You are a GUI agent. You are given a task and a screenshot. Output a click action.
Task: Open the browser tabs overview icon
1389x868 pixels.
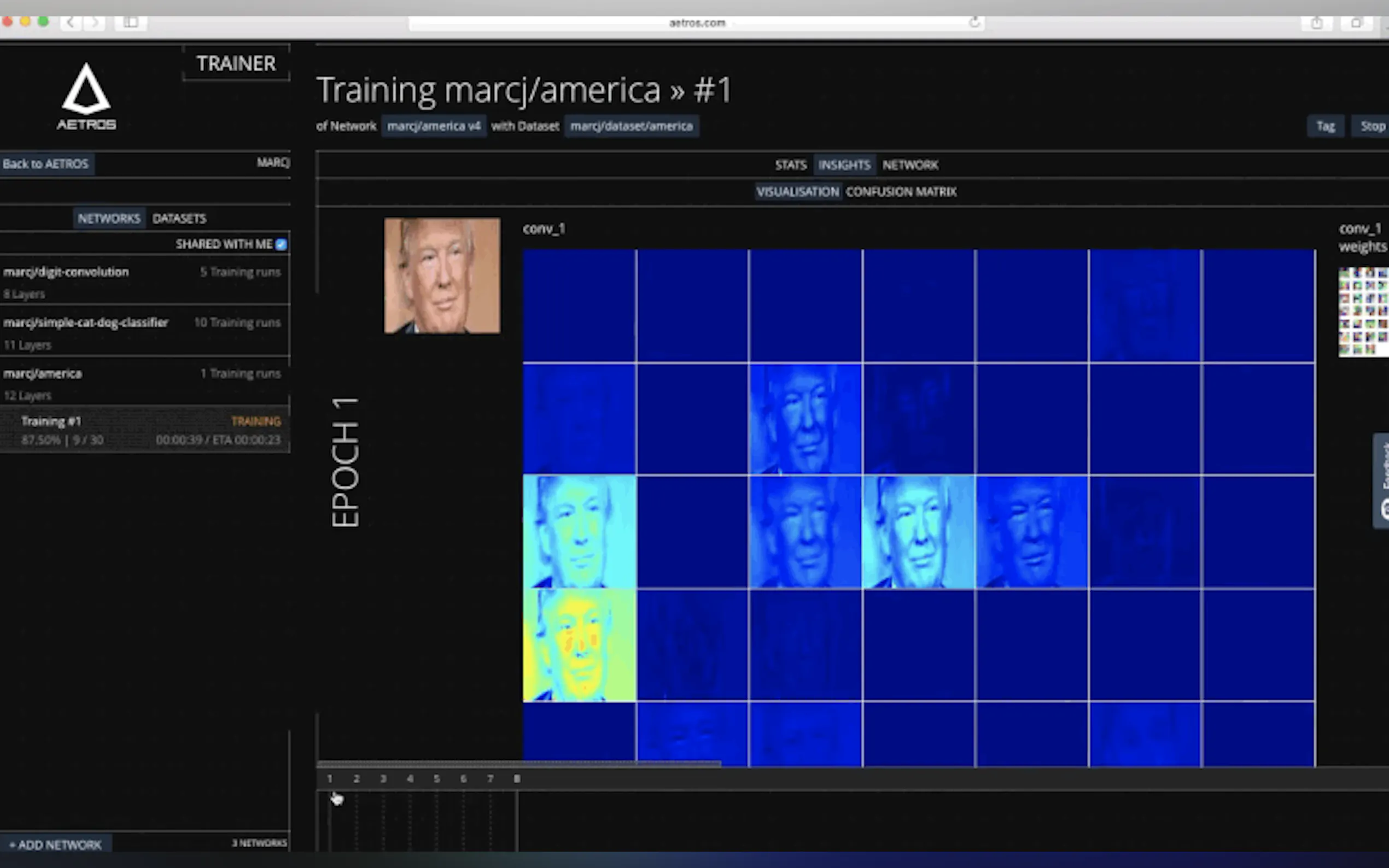pyautogui.click(x=1356, y=23)
